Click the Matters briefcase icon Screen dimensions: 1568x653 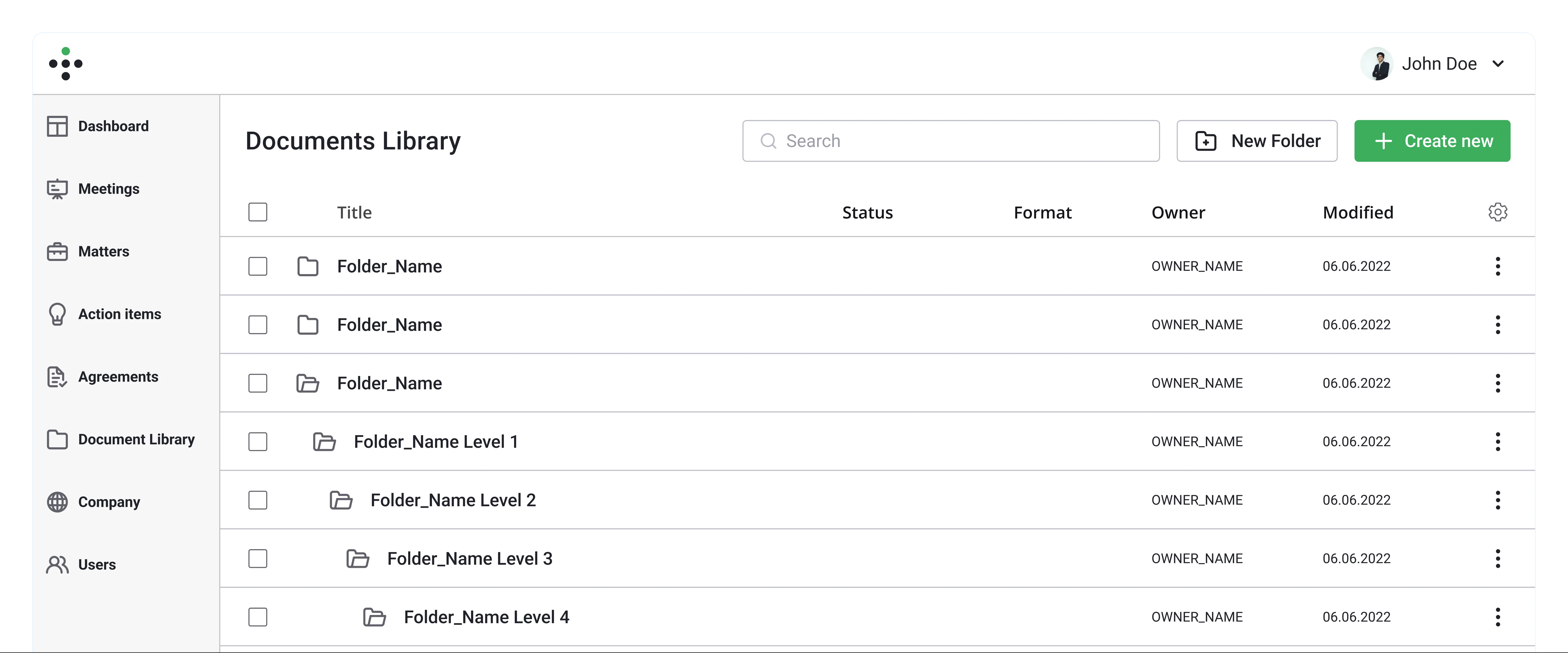coord(57,251)
